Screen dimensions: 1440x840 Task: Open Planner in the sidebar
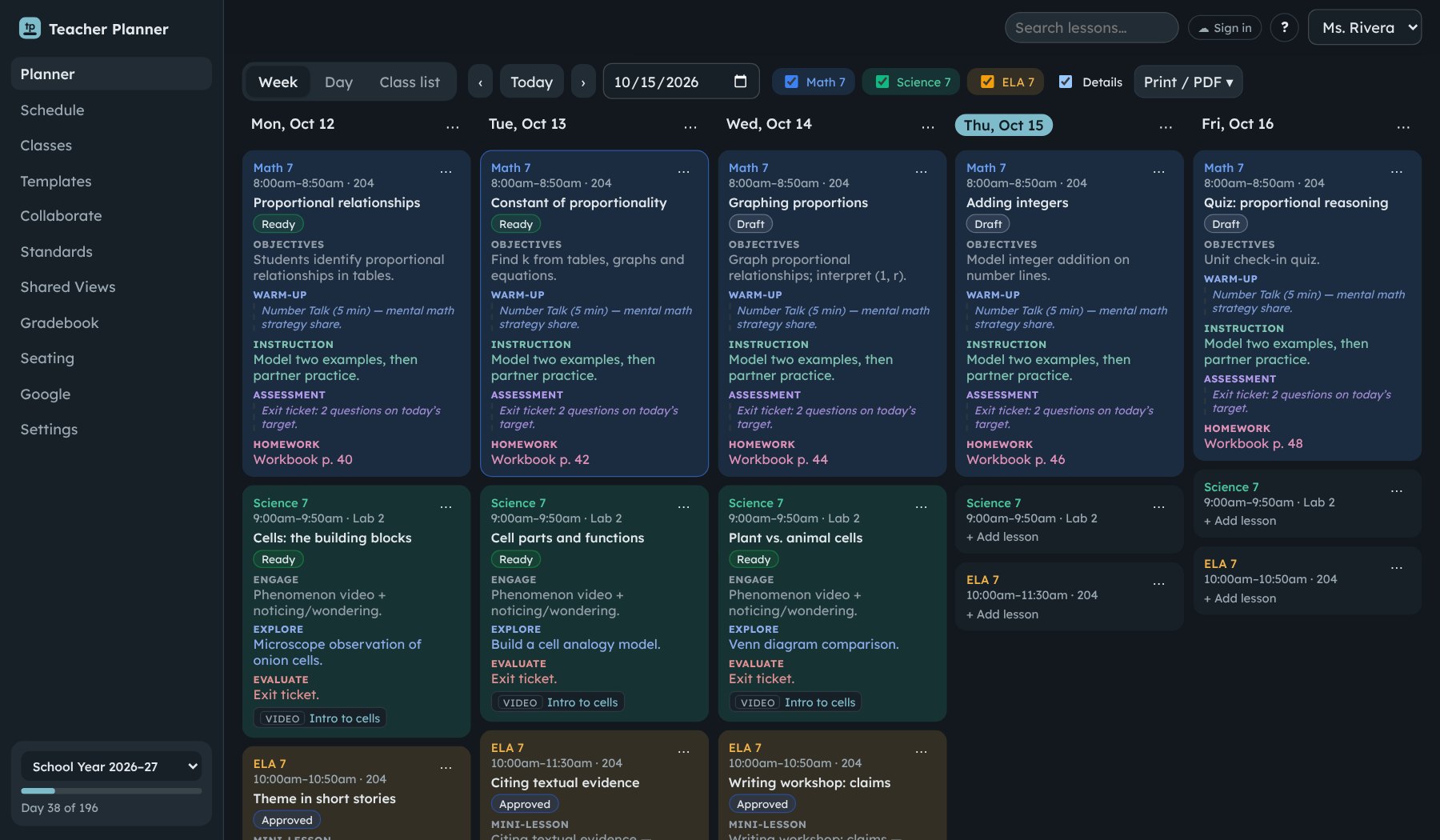tap(111, 74)
